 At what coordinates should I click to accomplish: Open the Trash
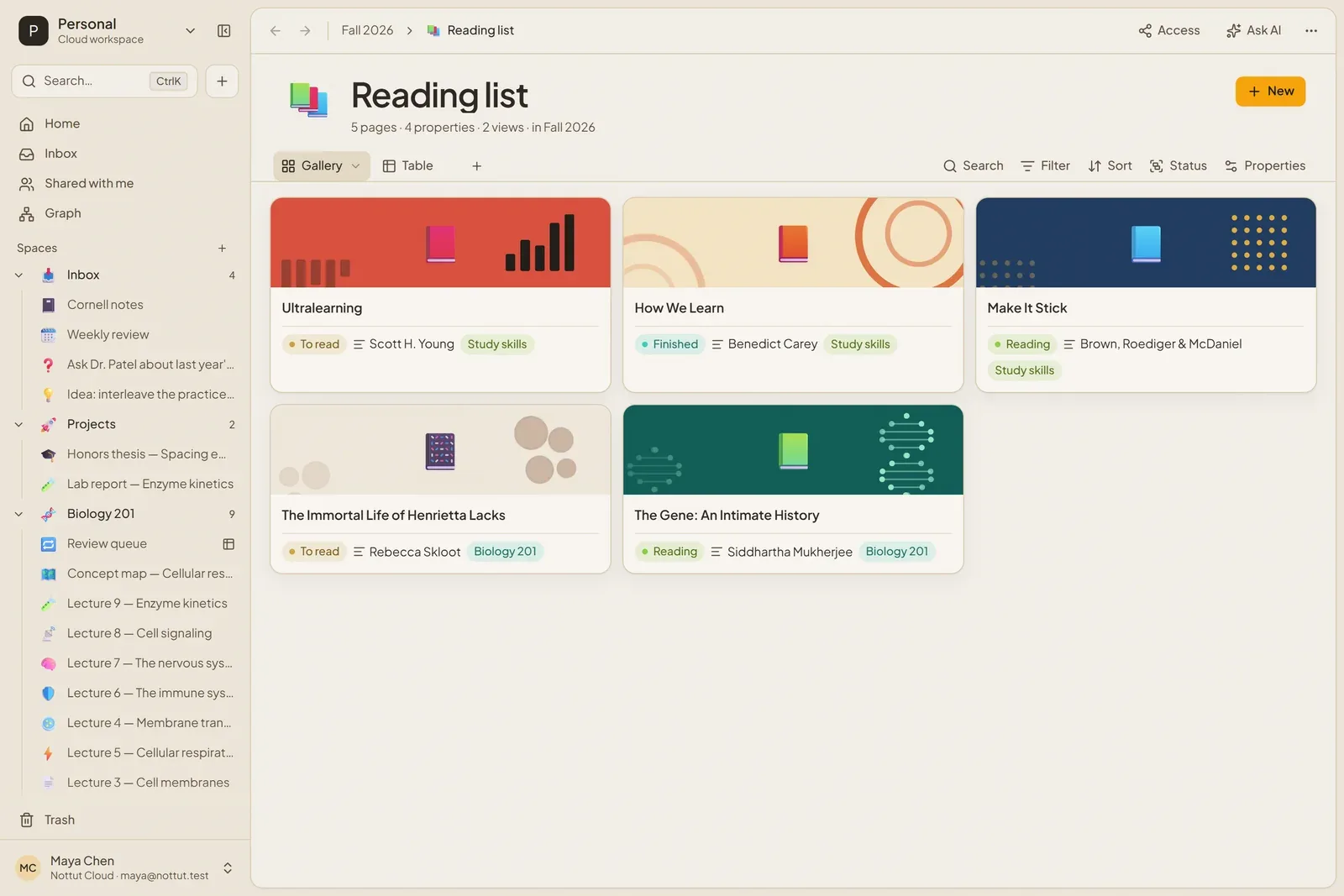tap(125, 820)
